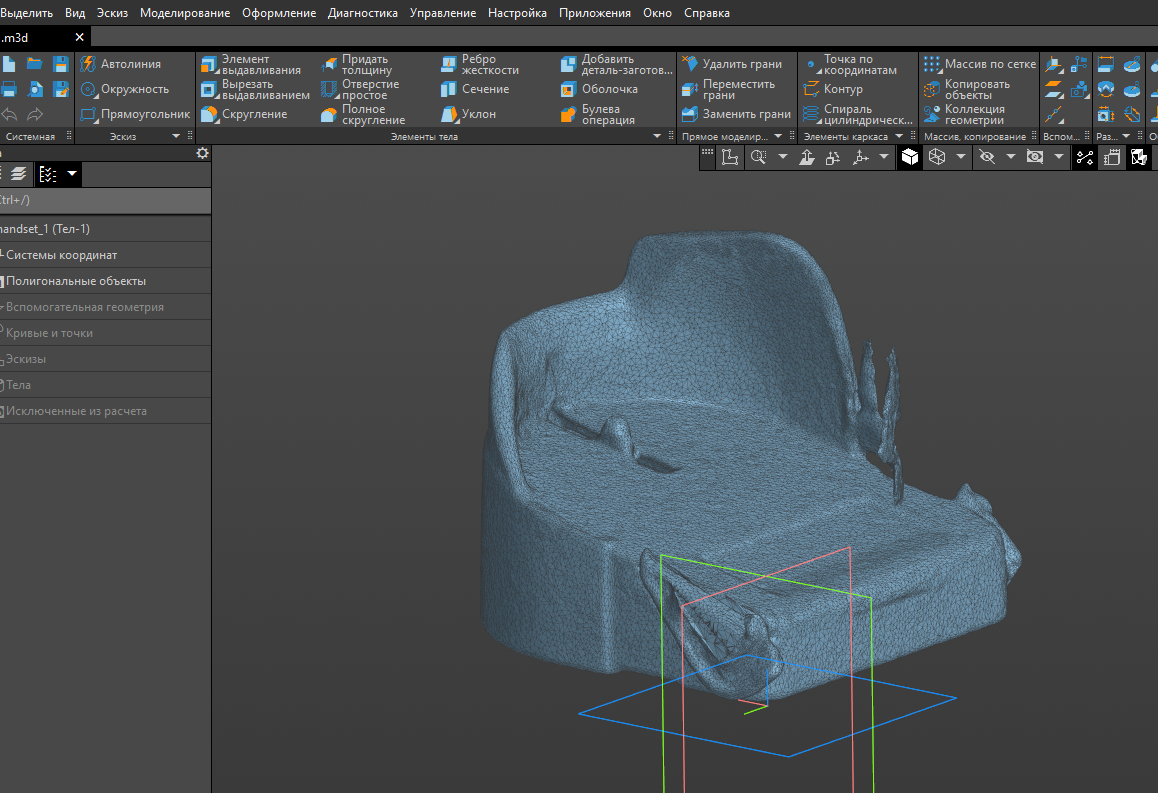
Task: Open the Моделирование menu
Action: [184, 13]
